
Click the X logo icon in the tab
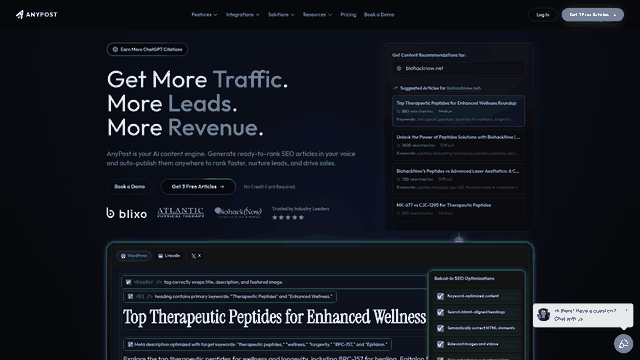pos(193,256)
